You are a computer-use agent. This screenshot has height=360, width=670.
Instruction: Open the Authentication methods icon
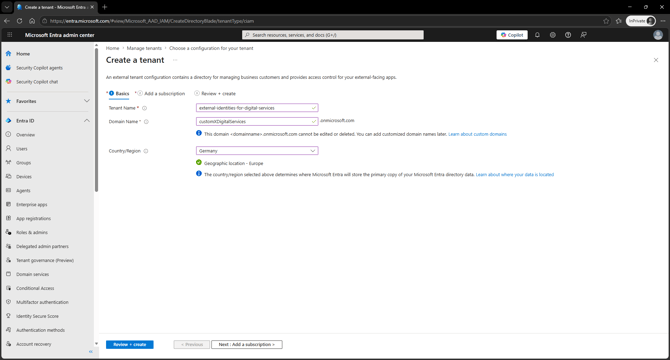click(x=8, y=330)
